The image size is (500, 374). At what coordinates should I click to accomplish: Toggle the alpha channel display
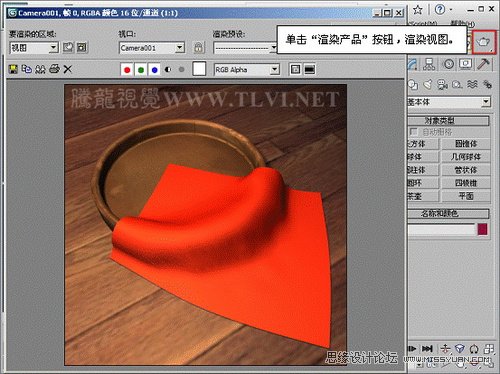(x=168, y=70)
